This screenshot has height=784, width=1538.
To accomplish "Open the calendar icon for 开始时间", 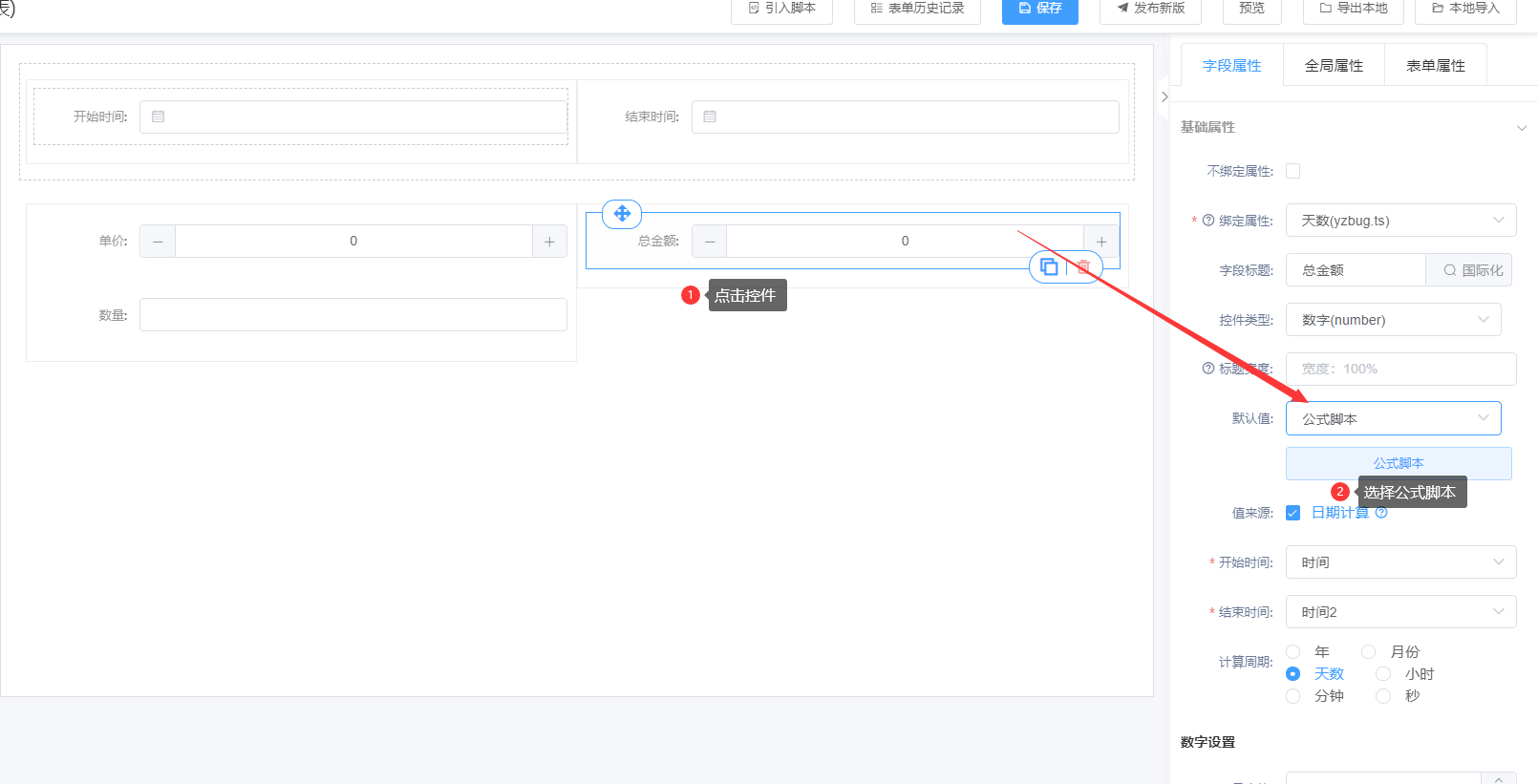I will click(x=159, y=117).
